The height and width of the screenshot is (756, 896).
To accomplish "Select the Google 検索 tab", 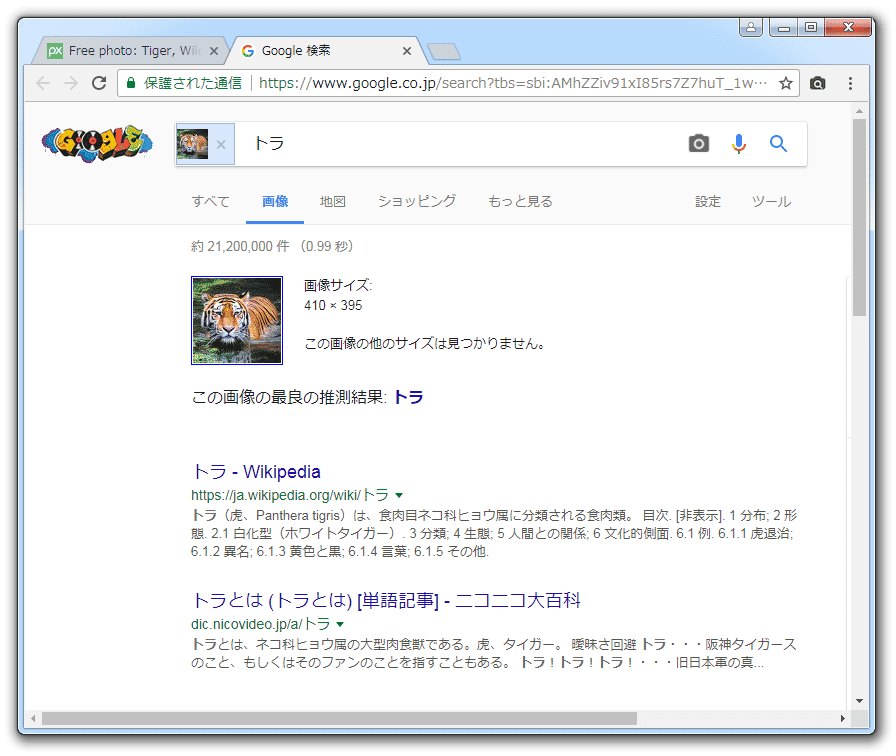I will (326, 51).
